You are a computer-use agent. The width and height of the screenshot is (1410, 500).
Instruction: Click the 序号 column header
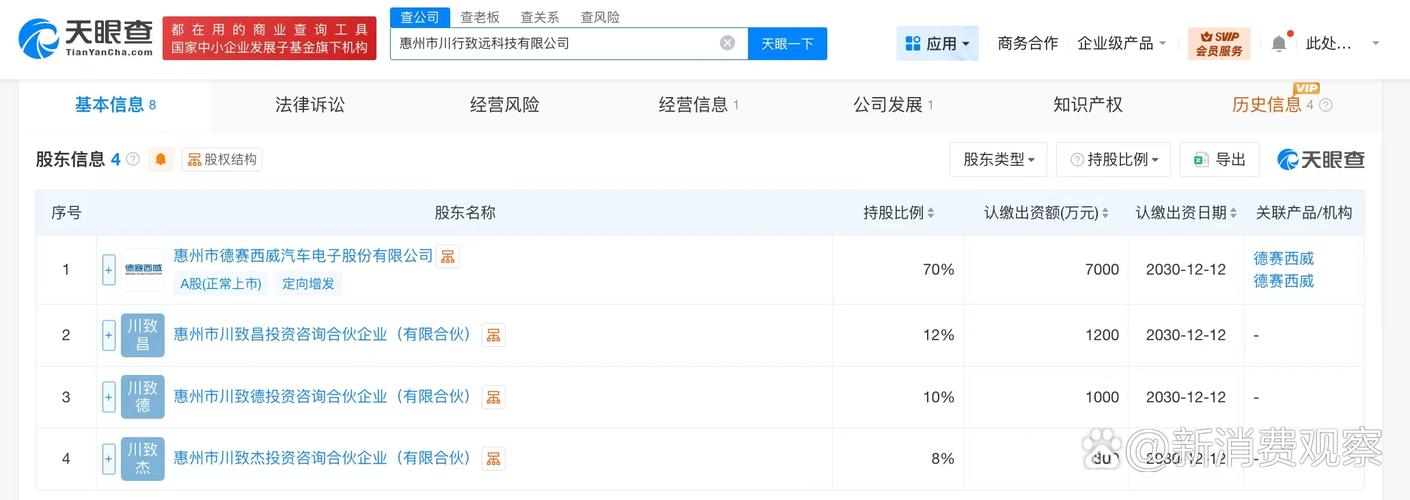point(66,213)
